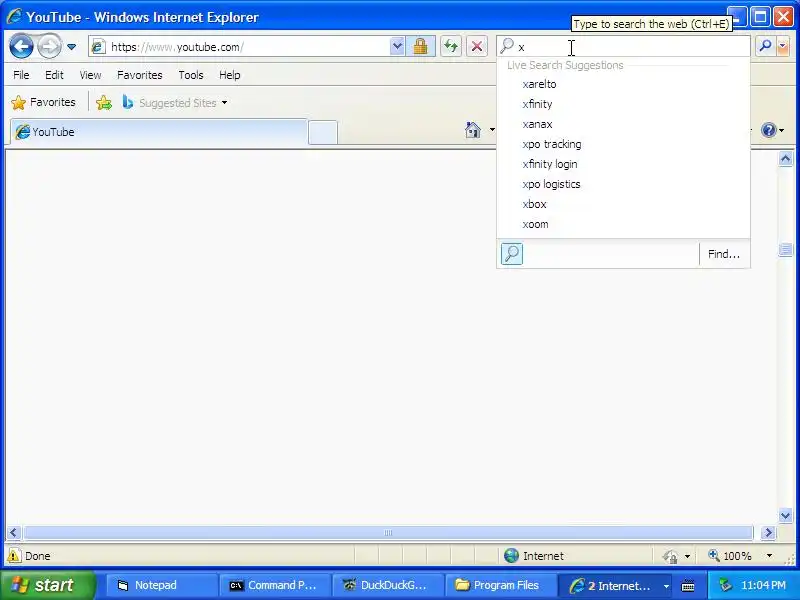Click the green Refresh arrows button
The width and height of the screenshot is (800, 600).
coord(451,47)
